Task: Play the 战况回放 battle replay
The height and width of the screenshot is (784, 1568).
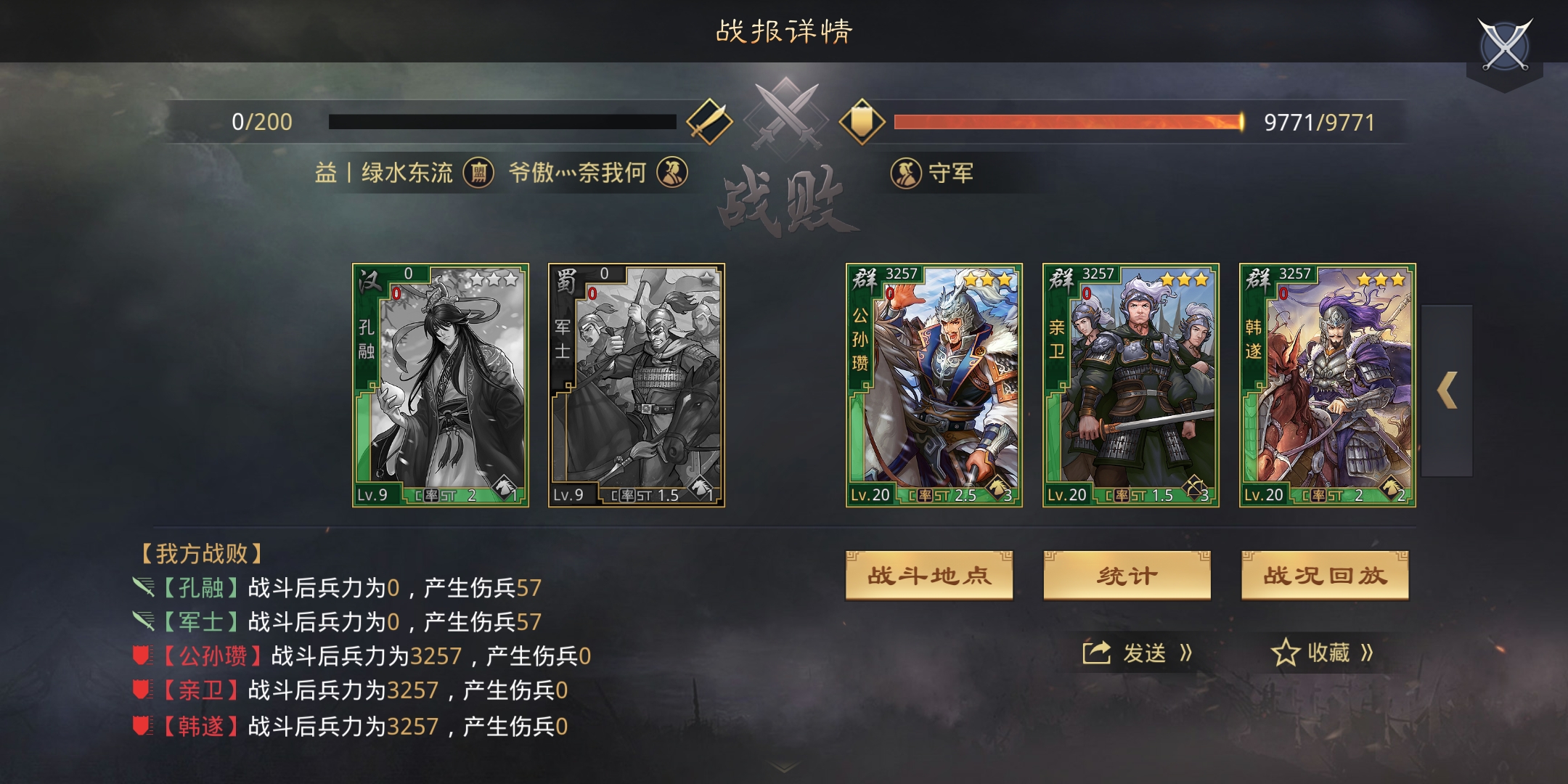Action: coord(1325,576)
